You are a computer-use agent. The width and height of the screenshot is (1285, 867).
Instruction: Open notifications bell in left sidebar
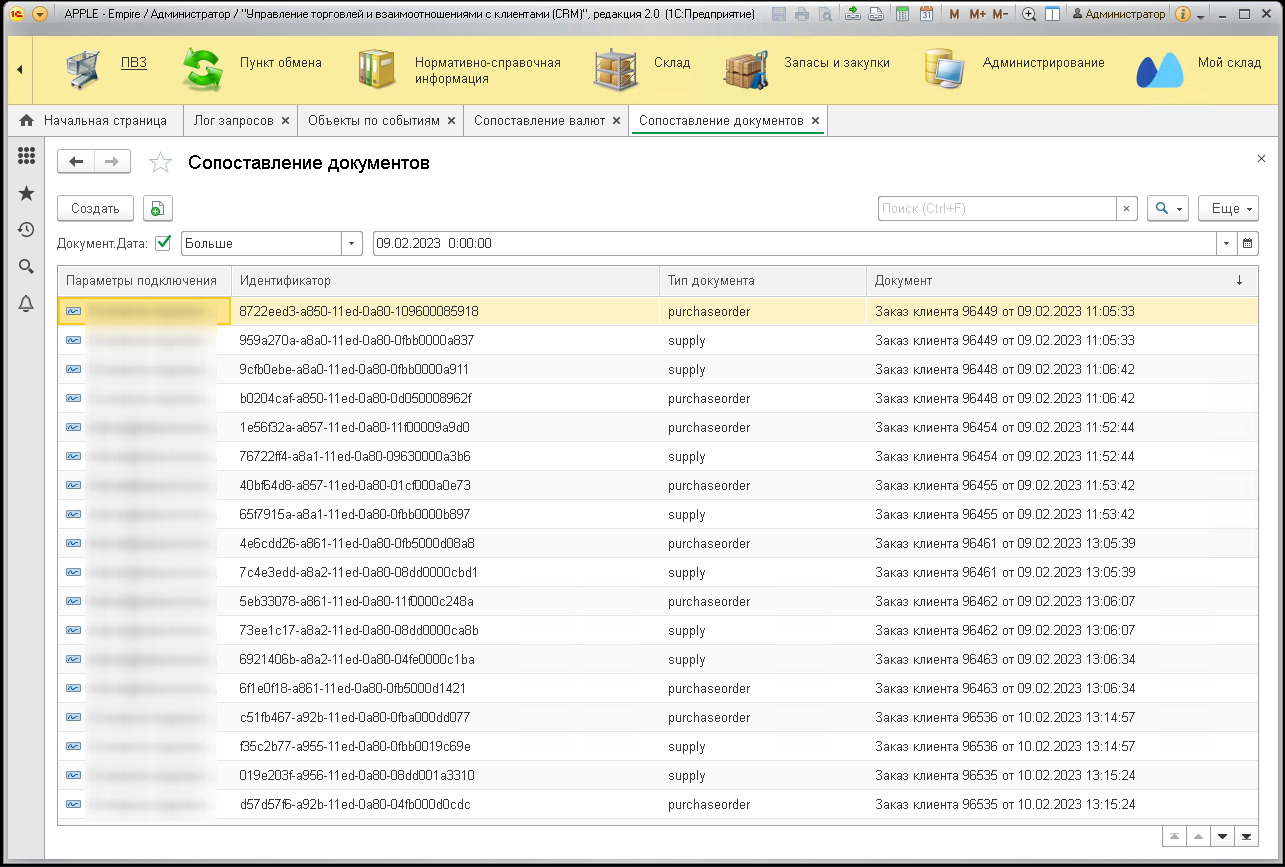tap(27, 304)
